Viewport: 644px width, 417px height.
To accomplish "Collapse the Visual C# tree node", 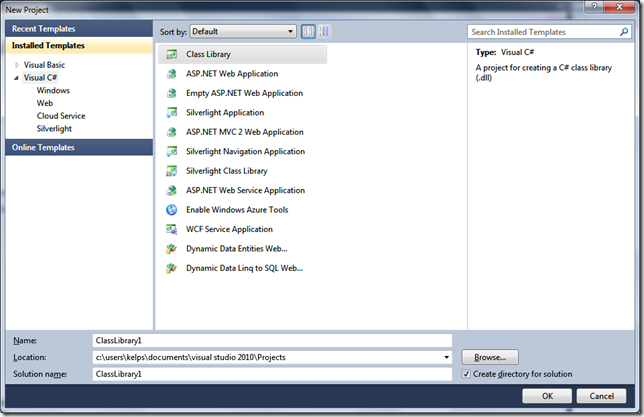I will [x=16, y=78].
